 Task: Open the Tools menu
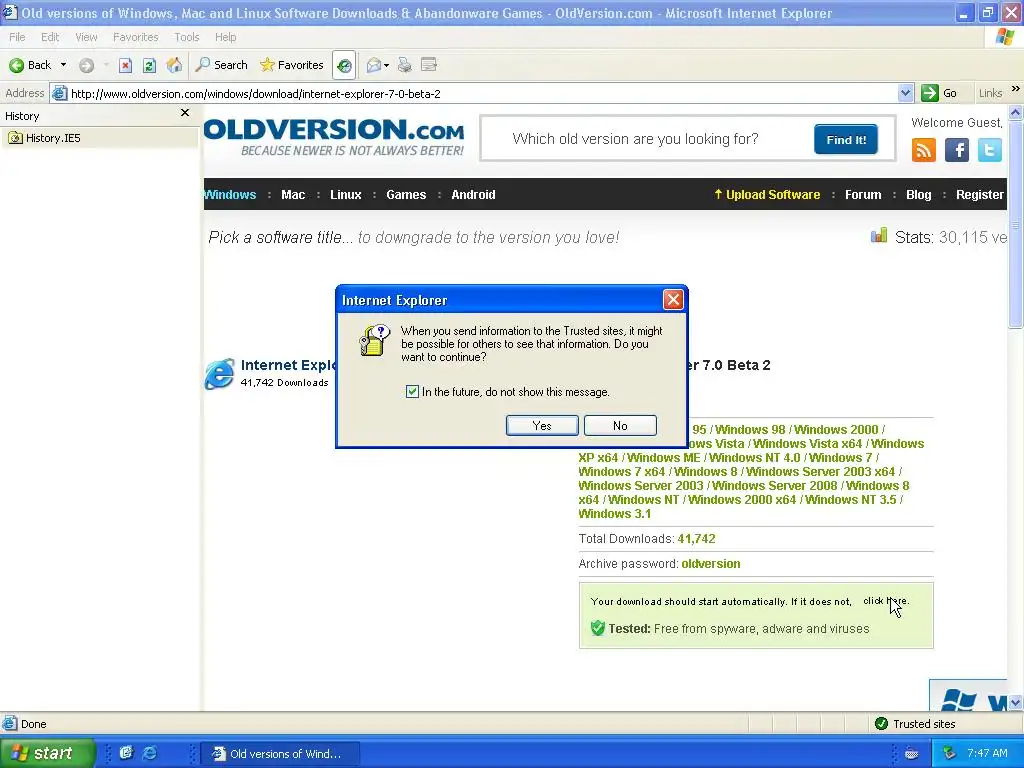point(187,37)
